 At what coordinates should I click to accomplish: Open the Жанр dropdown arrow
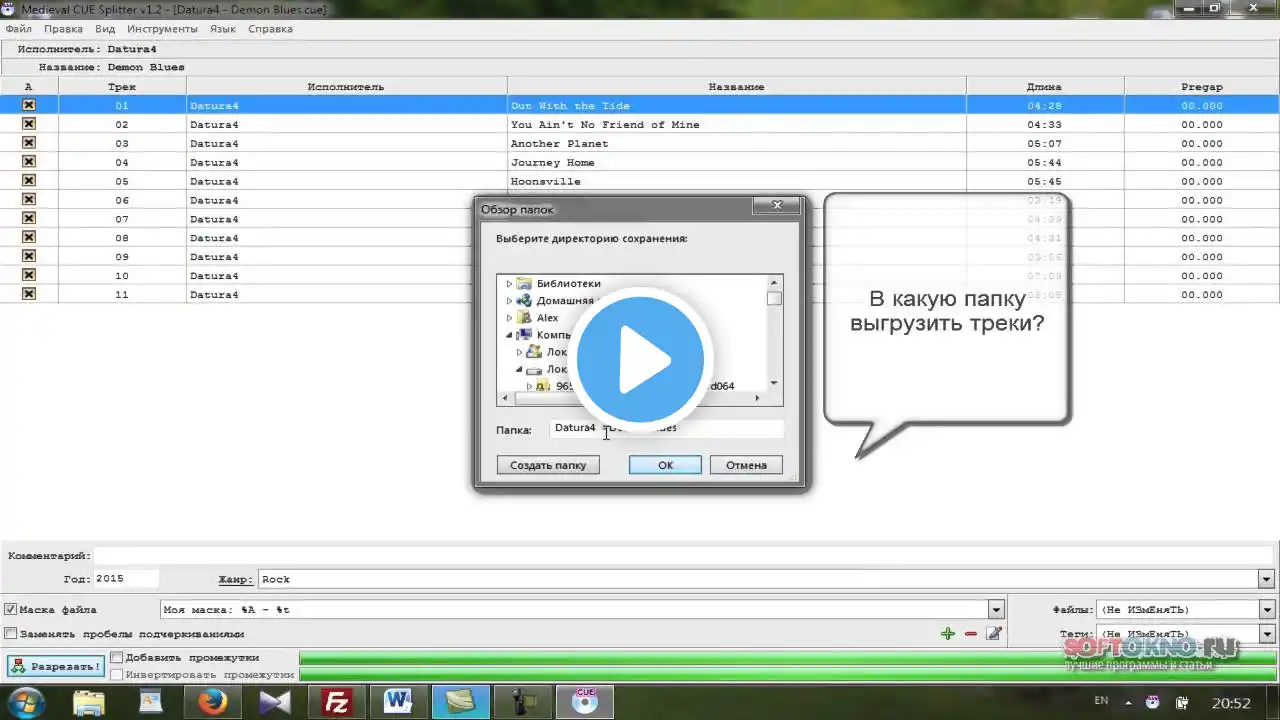(x=1267, y=579)
